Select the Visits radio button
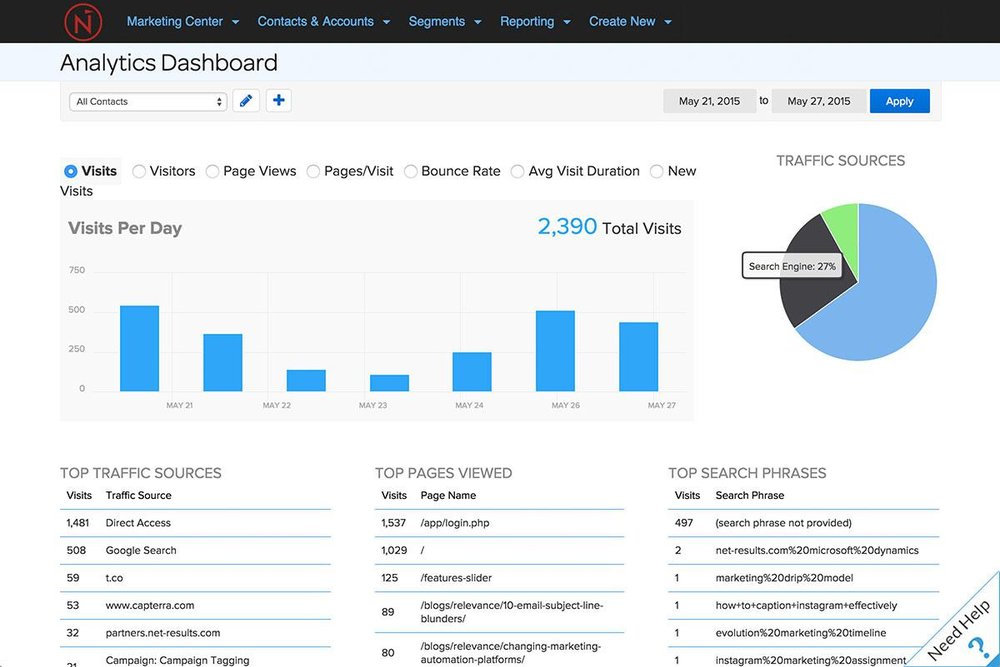 pos(70,171)
